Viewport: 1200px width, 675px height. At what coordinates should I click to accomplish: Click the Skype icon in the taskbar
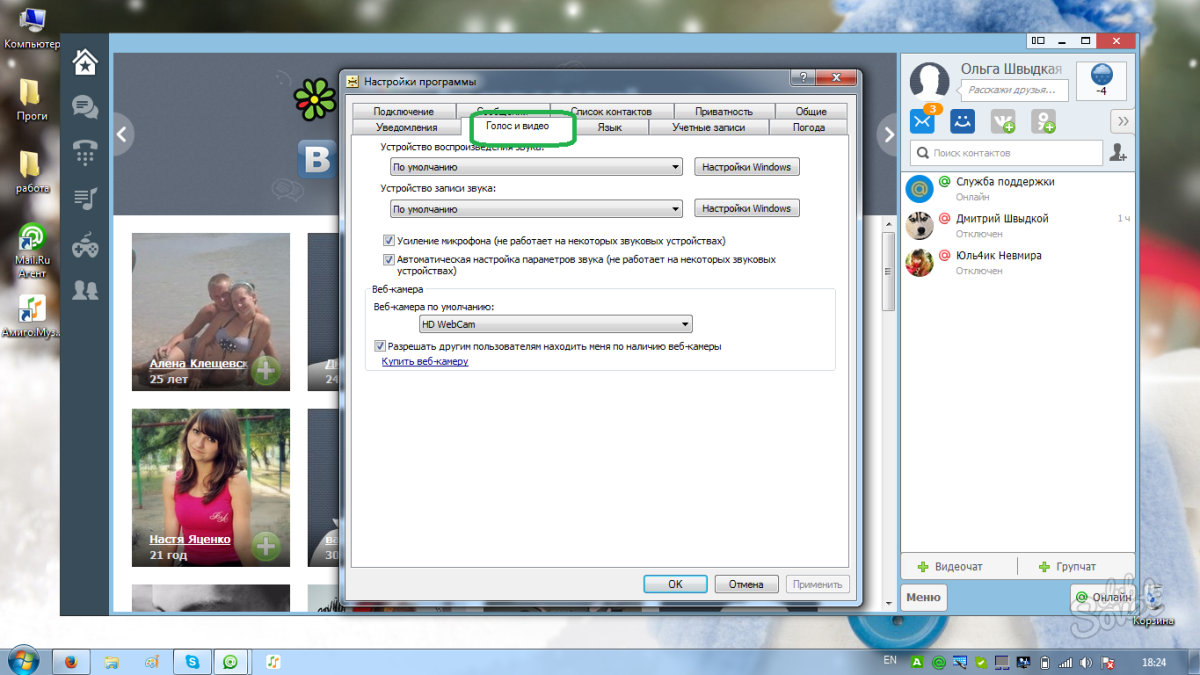[x=192, y=661]
